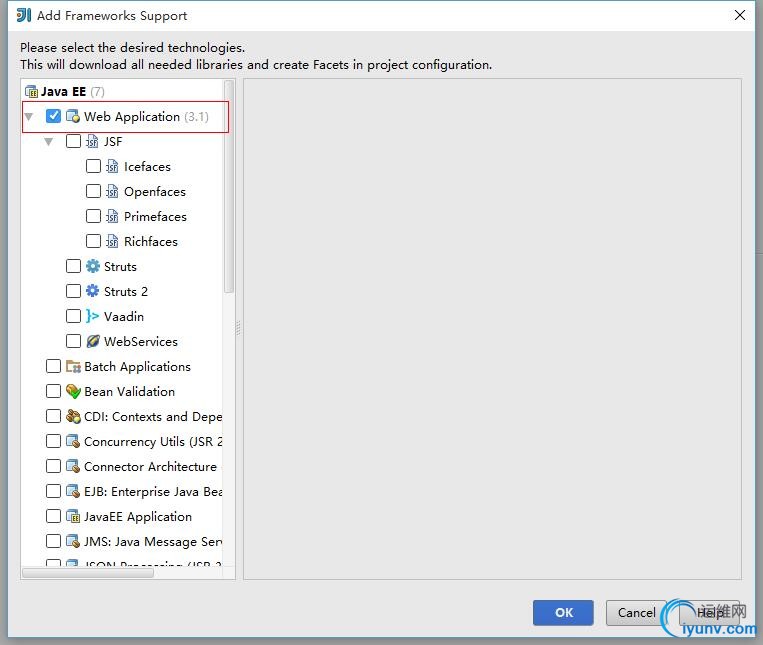Select the Java EE group row
763x645 pixels.
[123, 91]
